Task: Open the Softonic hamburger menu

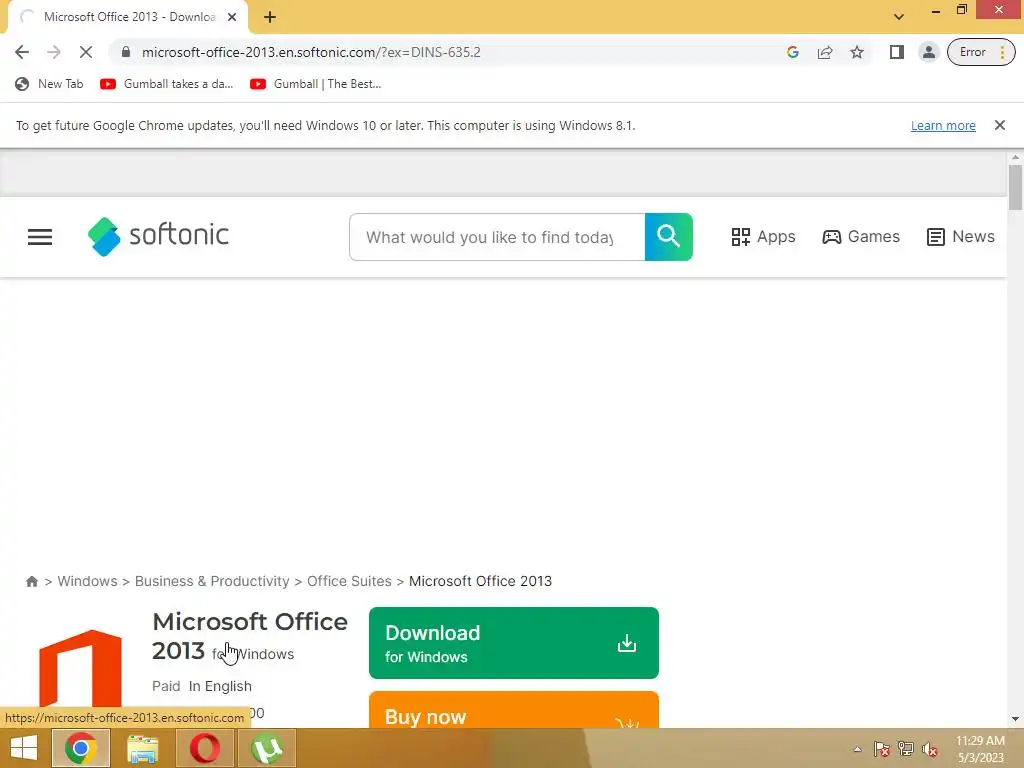Action: 40,237
